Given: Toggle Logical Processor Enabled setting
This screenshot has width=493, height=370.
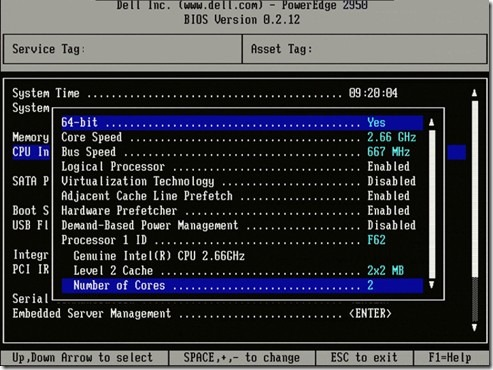Looking at the screenshot, I should 388,167.
